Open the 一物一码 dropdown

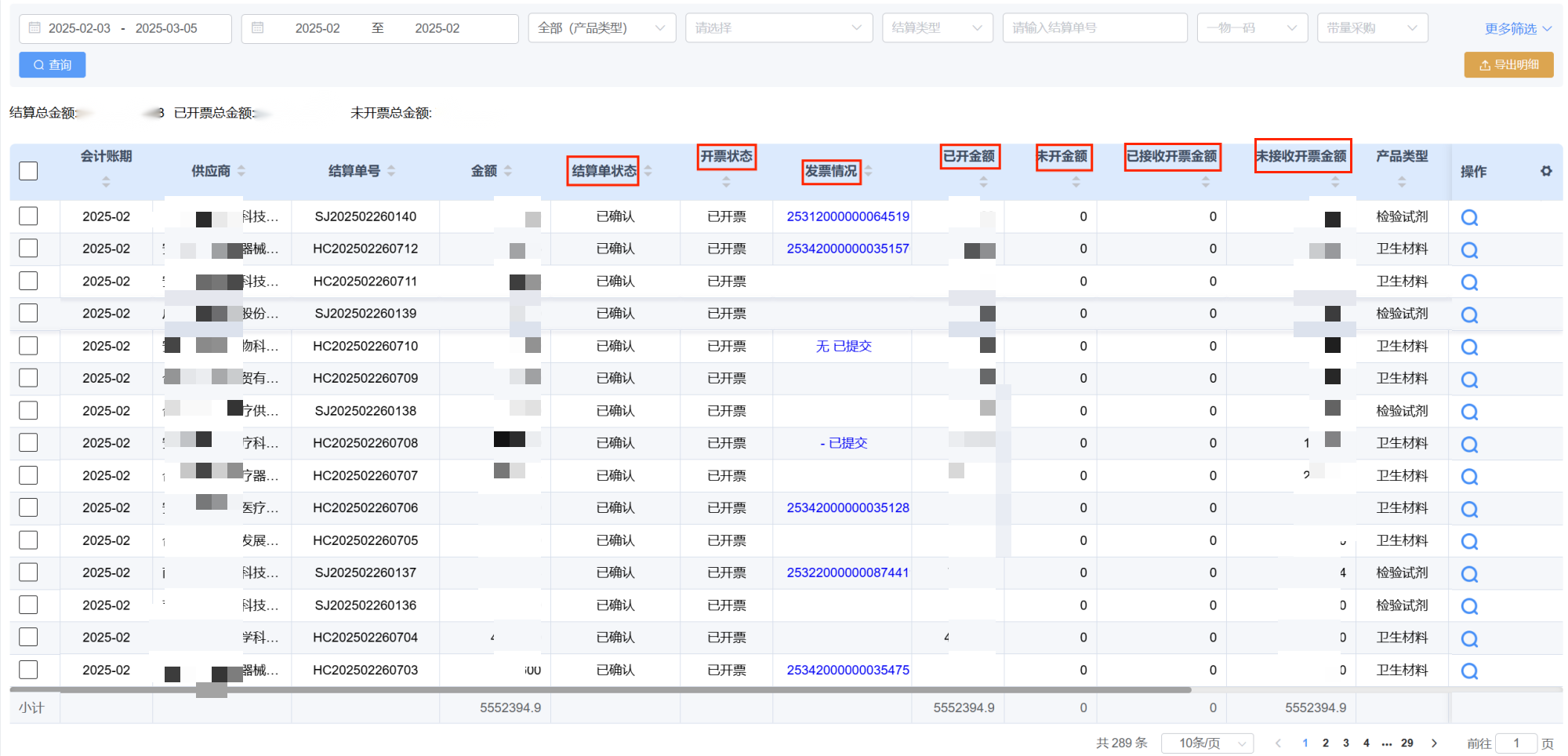click(1252, 28)
